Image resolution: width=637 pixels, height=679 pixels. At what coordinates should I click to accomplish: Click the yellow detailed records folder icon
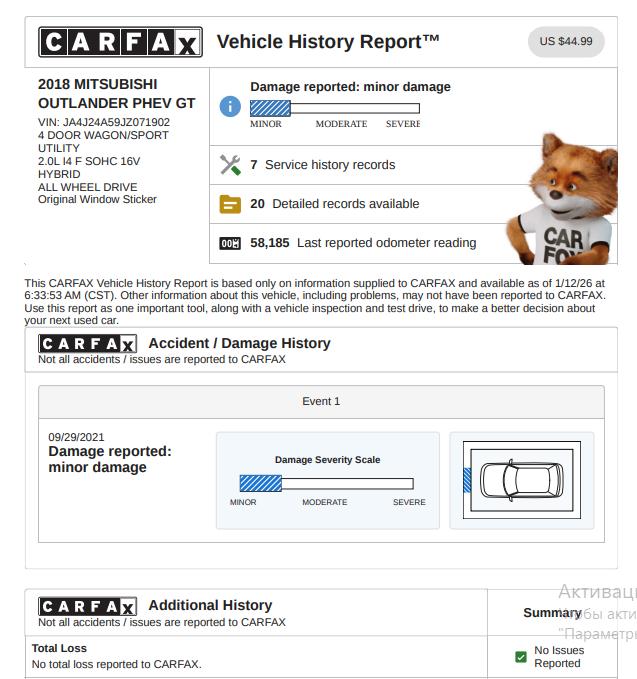[x=230, y=204]
